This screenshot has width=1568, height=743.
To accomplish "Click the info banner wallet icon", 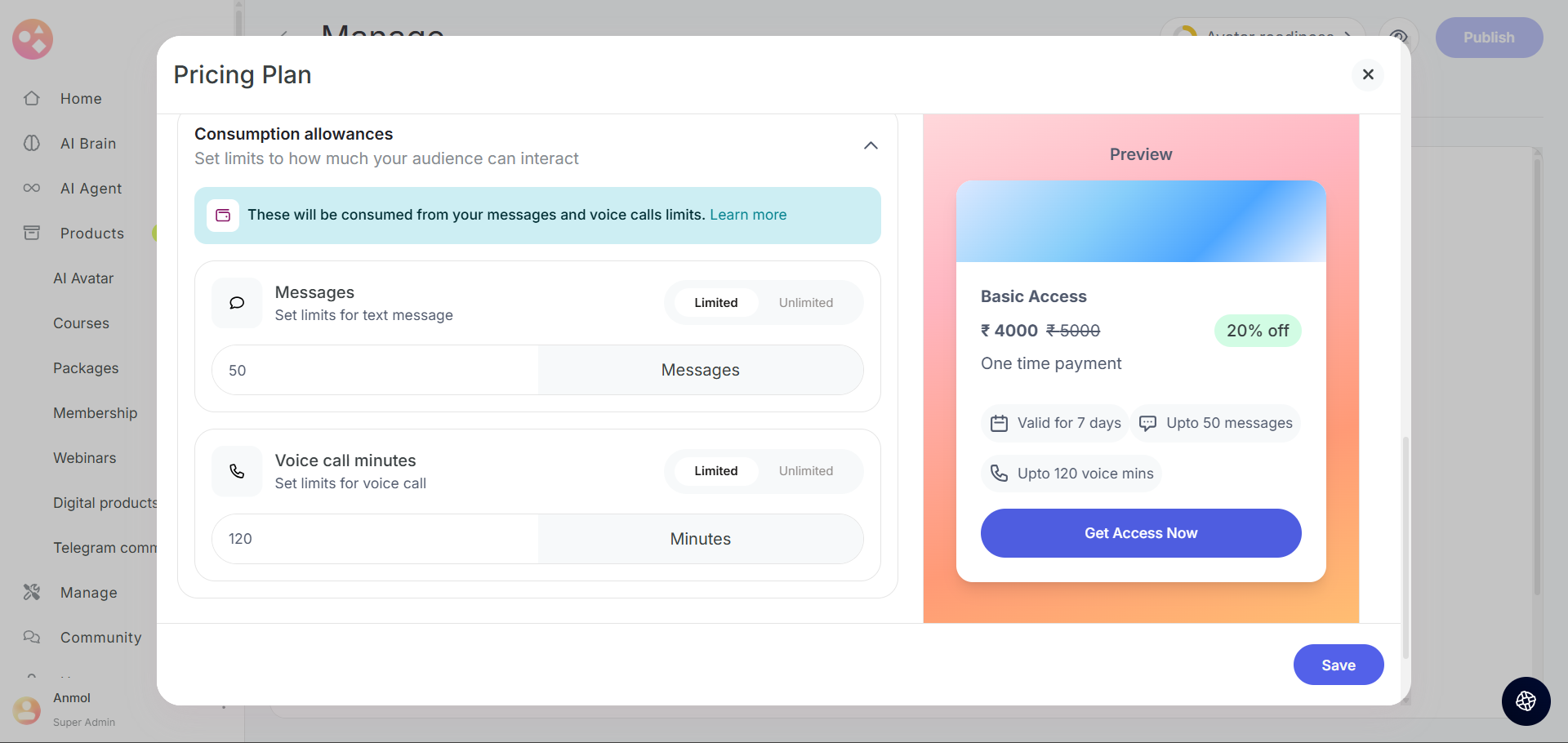I will pyautogui.click(x=223, y=216).
